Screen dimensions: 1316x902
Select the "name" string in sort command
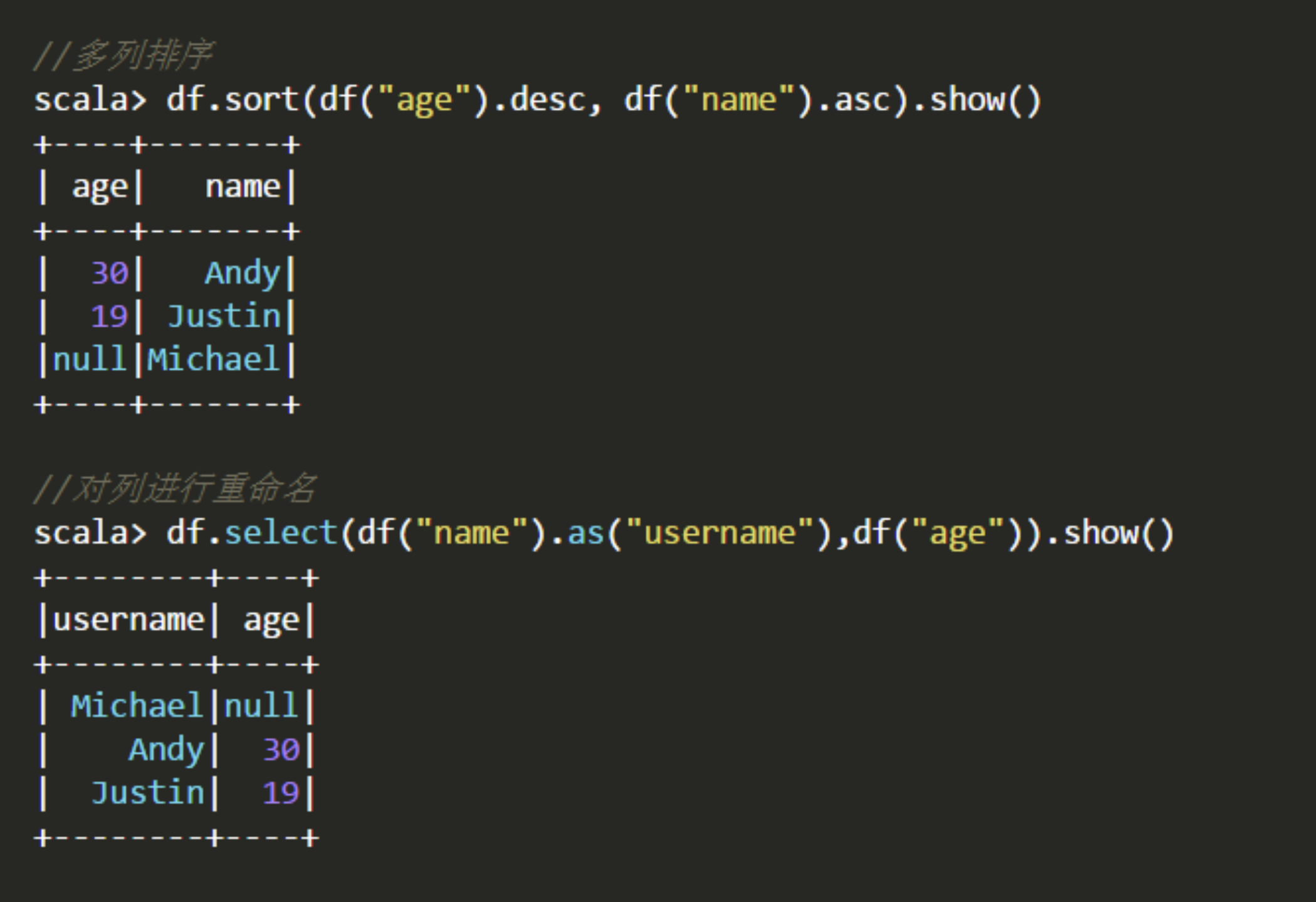pos(739,100)
